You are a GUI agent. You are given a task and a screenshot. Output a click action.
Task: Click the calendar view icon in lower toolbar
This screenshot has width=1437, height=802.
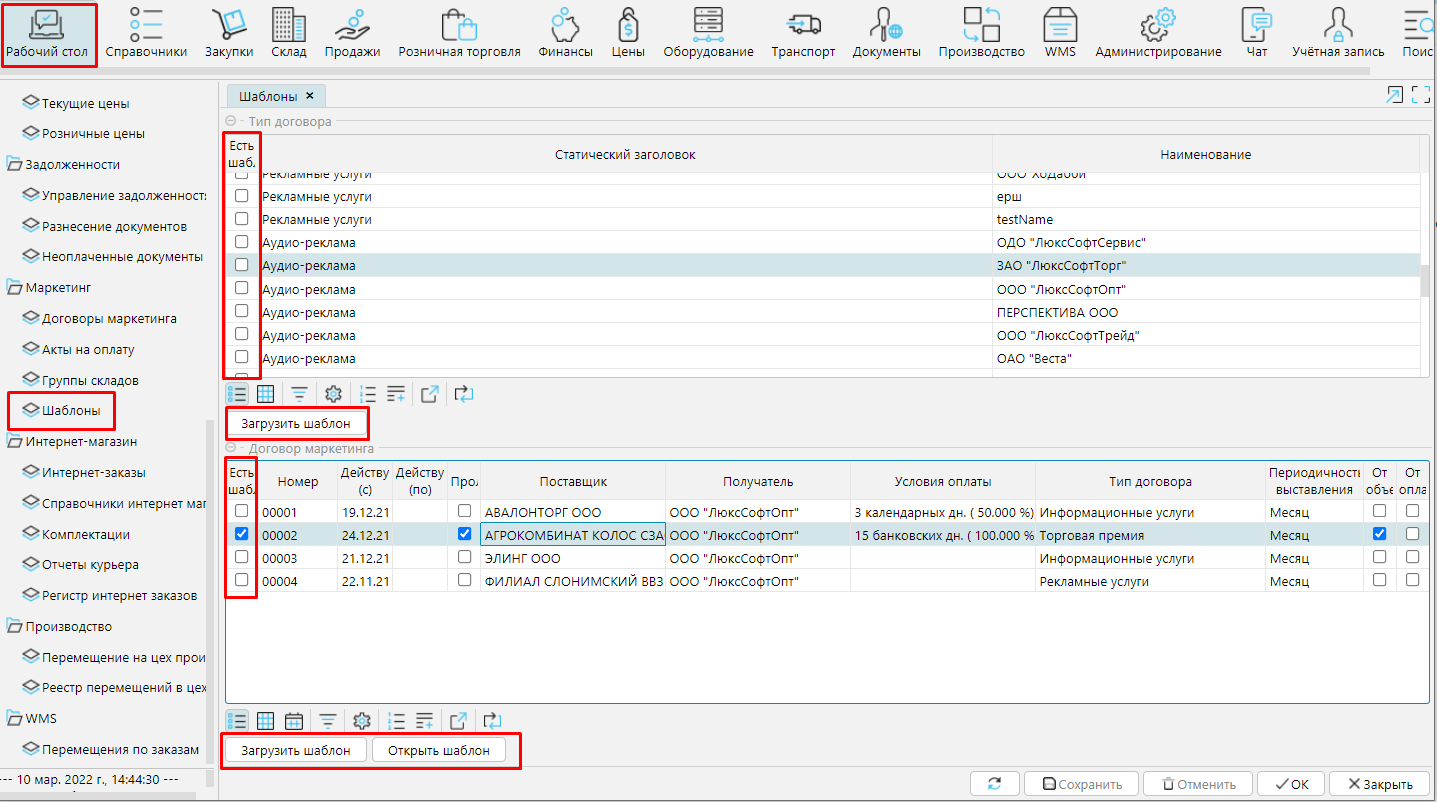[x=294, y=720]
